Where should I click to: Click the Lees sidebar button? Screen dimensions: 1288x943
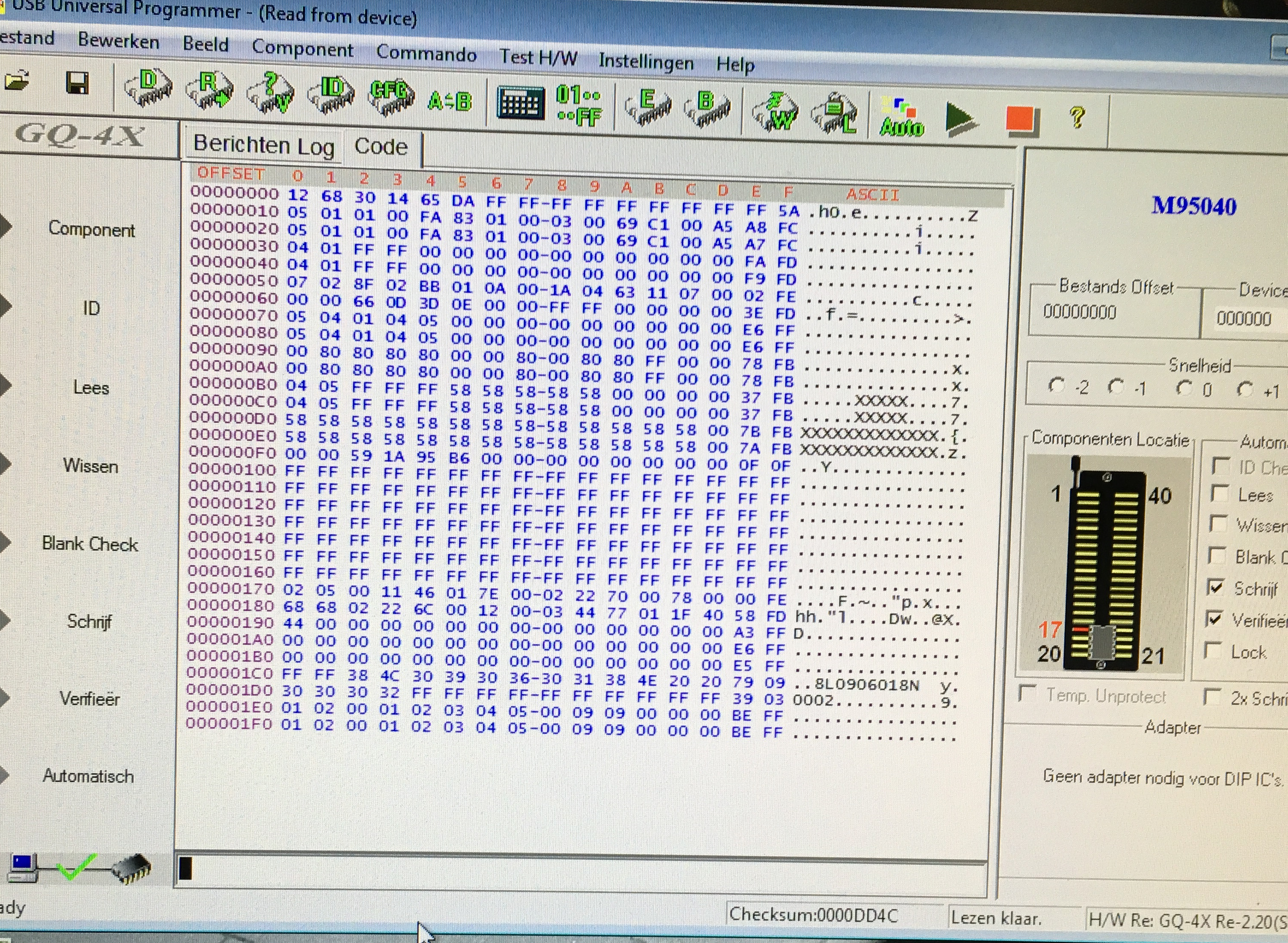[91, 388]
